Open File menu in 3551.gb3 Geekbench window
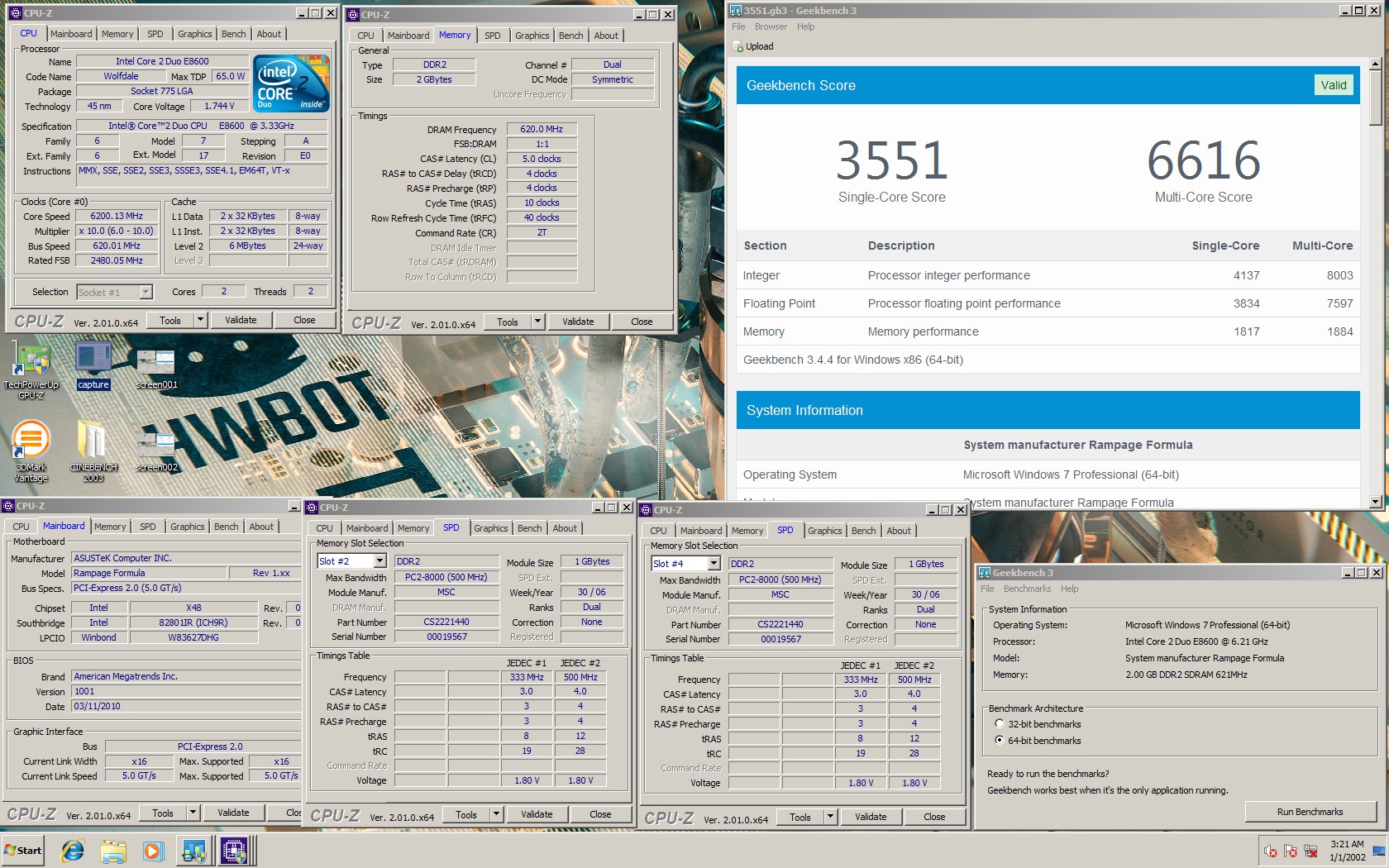The height and width of the screenshot is (868, 1389). (x=738, y=26)
